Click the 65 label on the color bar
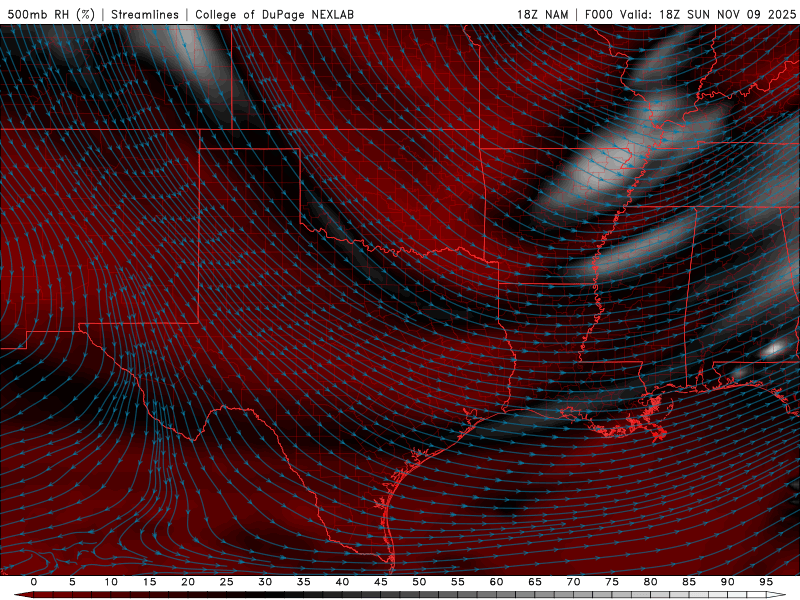 coord(535,582)
